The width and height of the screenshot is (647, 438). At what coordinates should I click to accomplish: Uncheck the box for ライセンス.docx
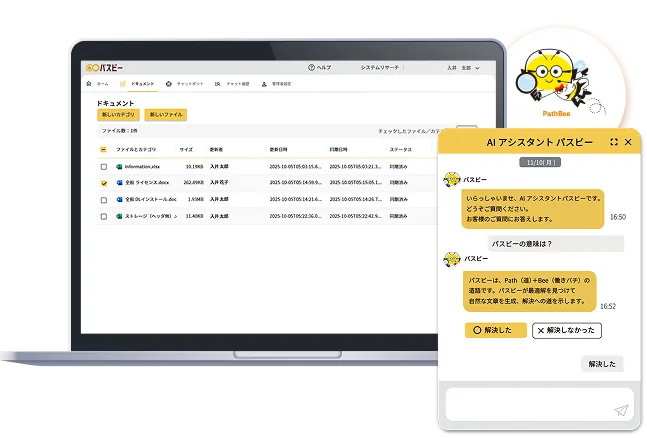click(x=104, y=183)
